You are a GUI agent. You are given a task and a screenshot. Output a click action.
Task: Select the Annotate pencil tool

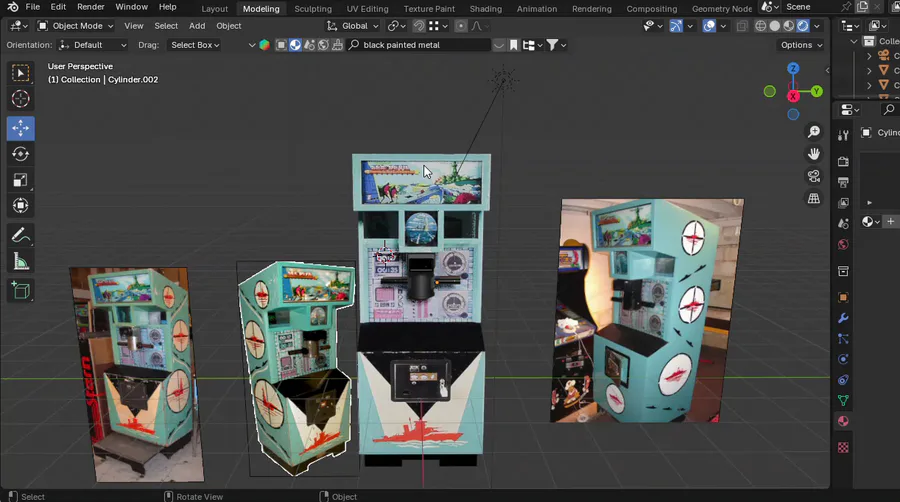pos(21,235)
